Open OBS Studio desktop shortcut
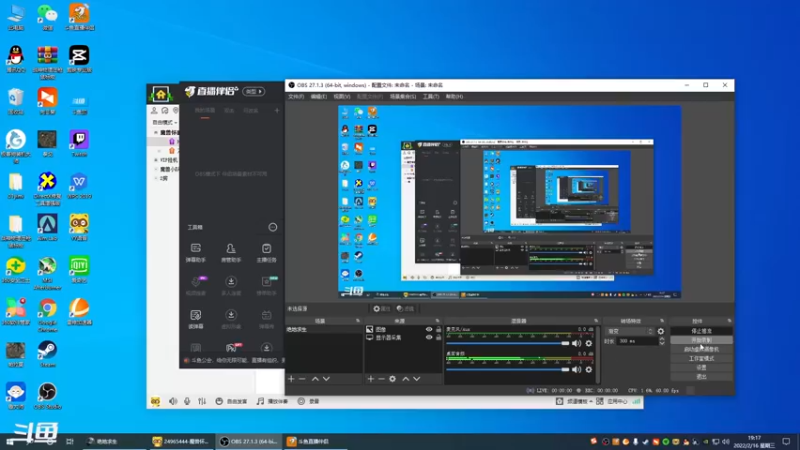This screenshot has width=800, height=450. (x=47, y=396)
